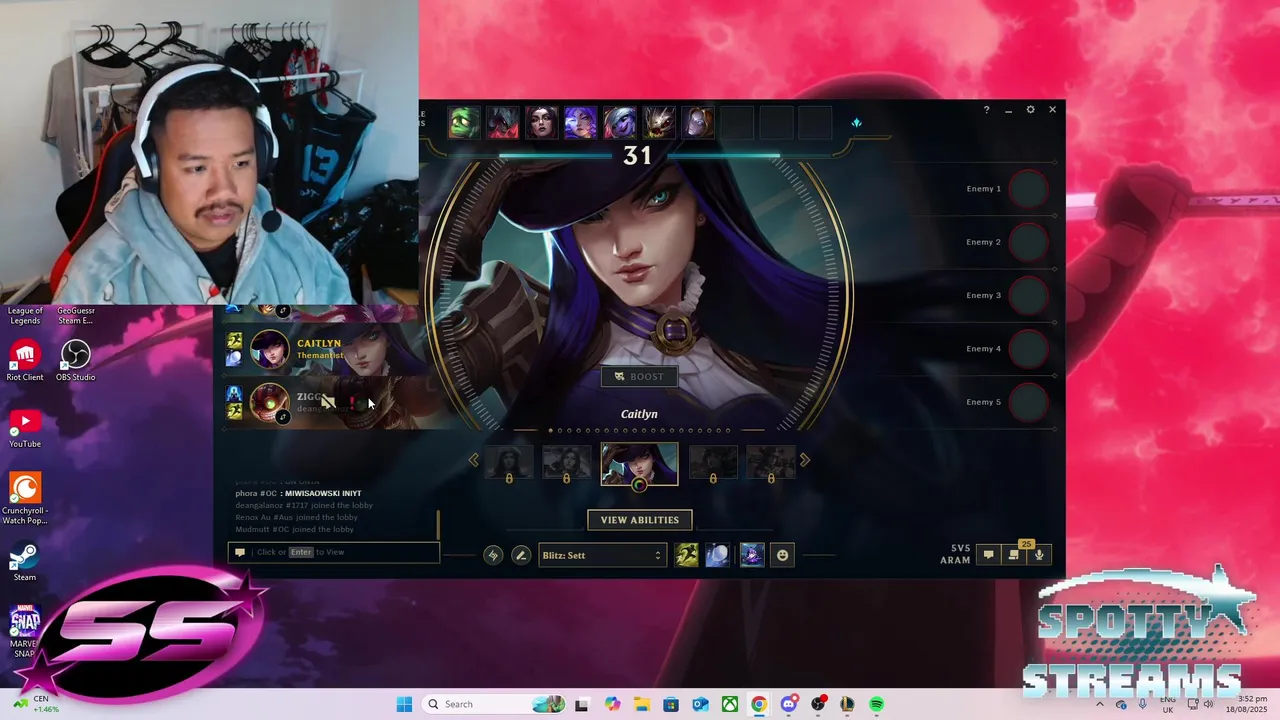Click the chat scrollbar in lobby chat
The width and height of the screenshot is (1280, 720).
click(x=438, y=523)
